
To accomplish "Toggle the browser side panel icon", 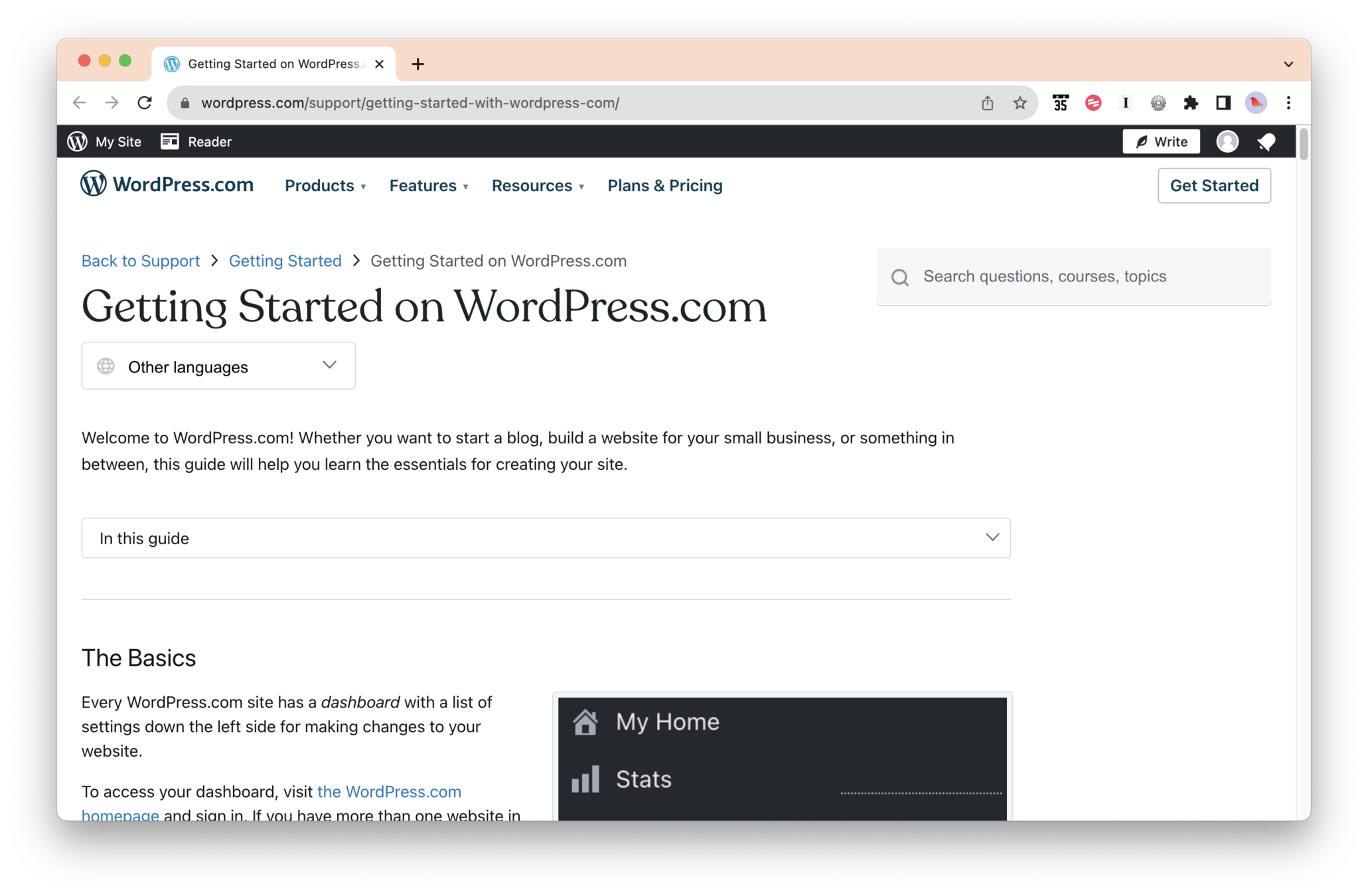I will point(1223,103).
